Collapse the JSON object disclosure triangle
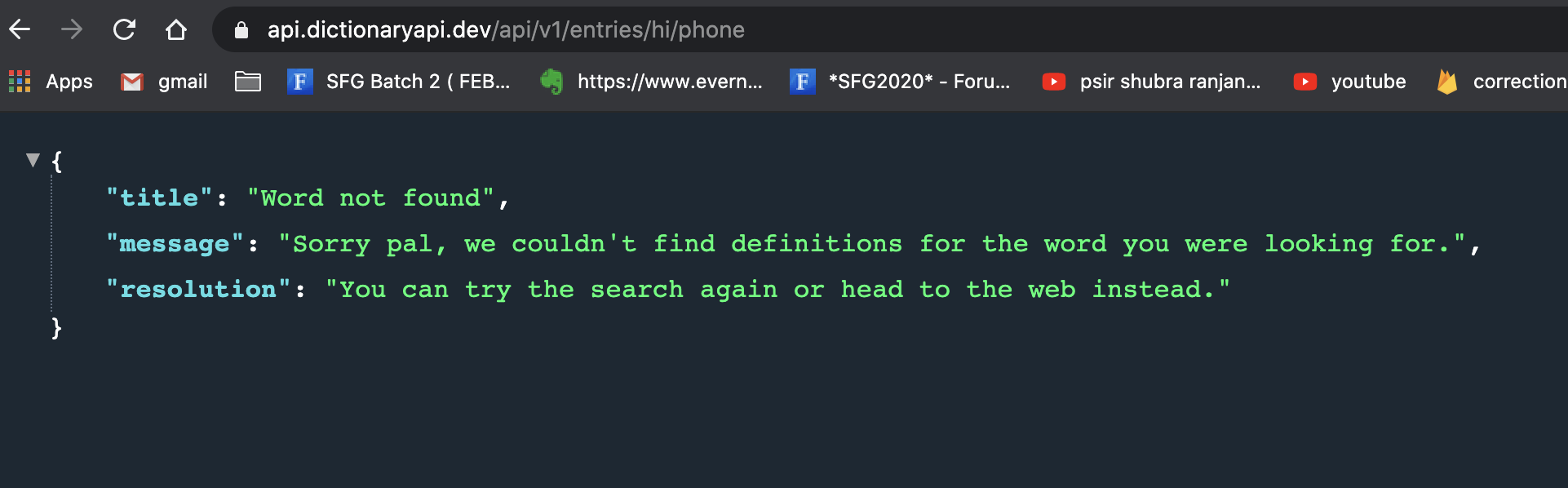The height and width of the screenshot is (488, 1568). tap(33, 161)
